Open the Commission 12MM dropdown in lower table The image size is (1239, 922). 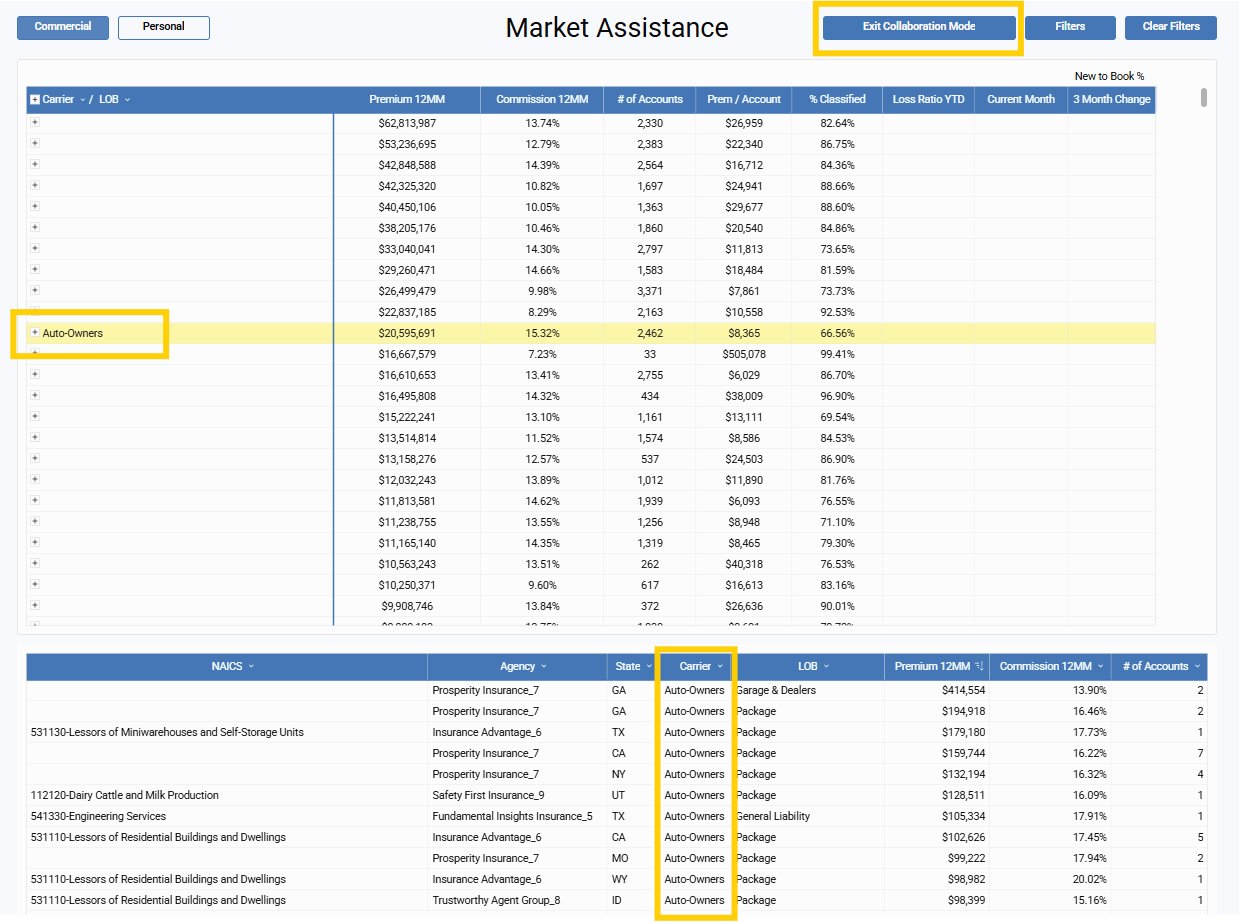1099,667
